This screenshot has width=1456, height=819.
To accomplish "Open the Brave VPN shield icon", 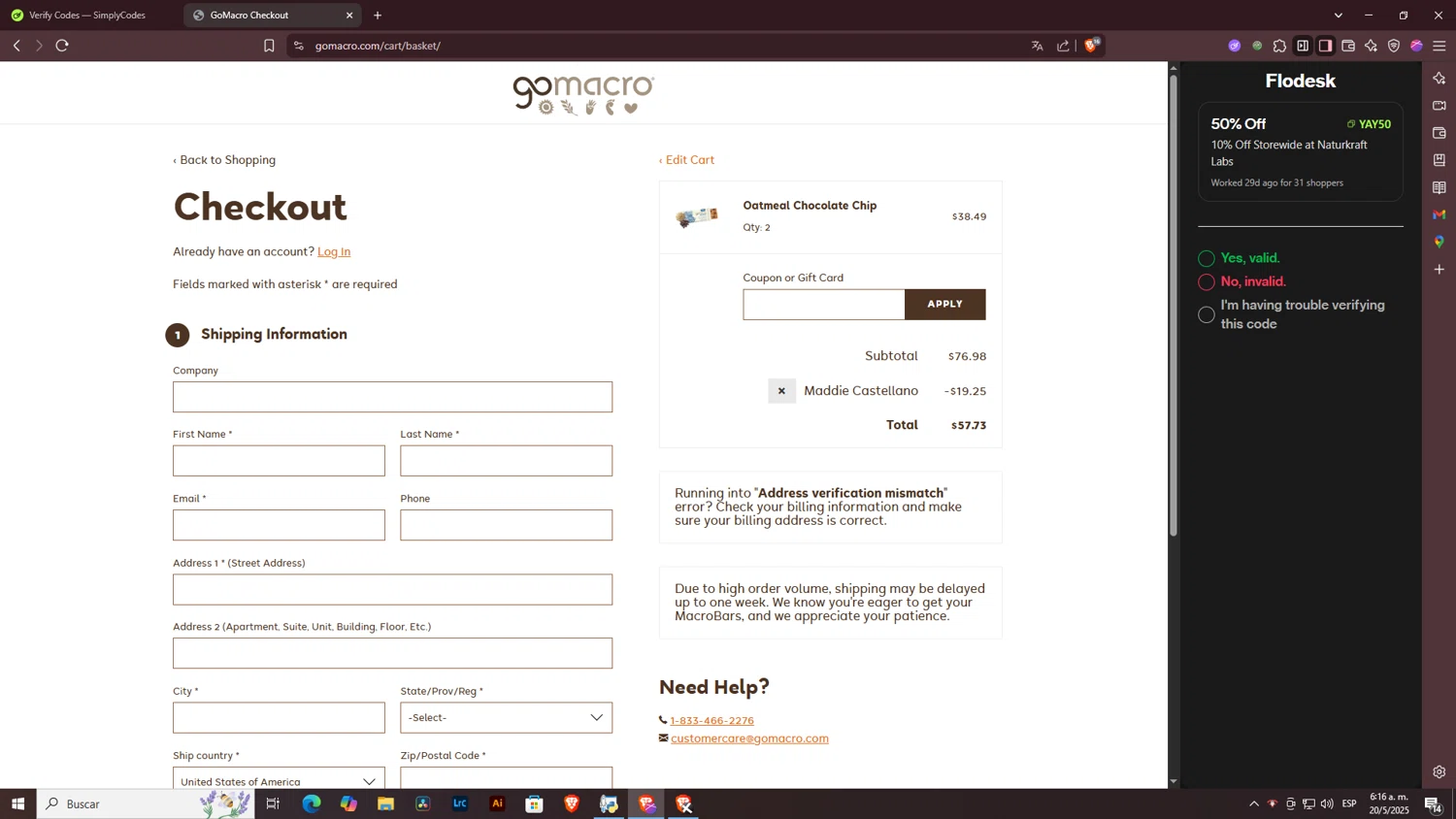I will tap(1394, 46).
